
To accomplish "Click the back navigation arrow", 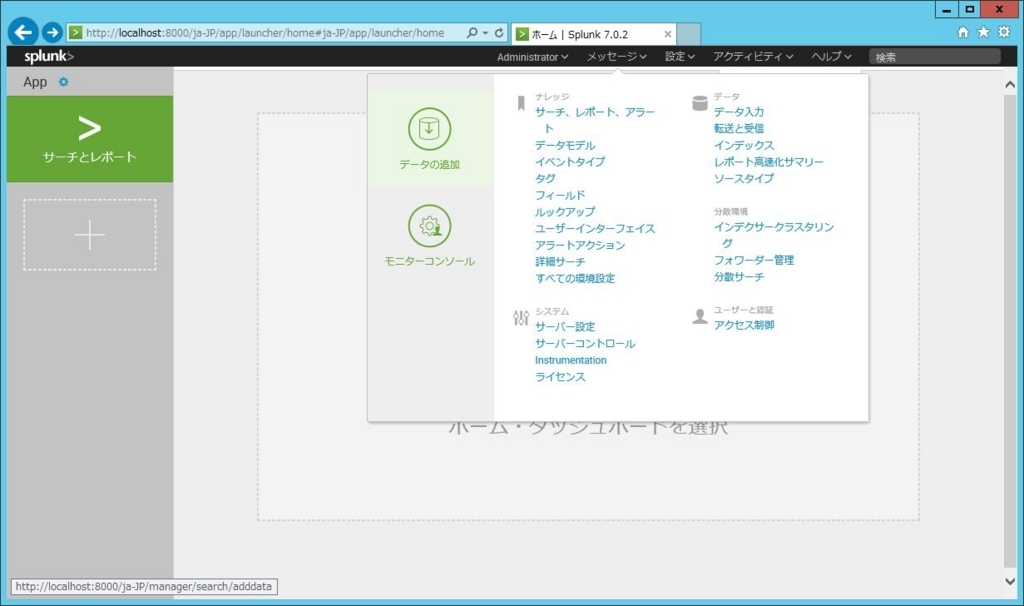I will [22, 32].
